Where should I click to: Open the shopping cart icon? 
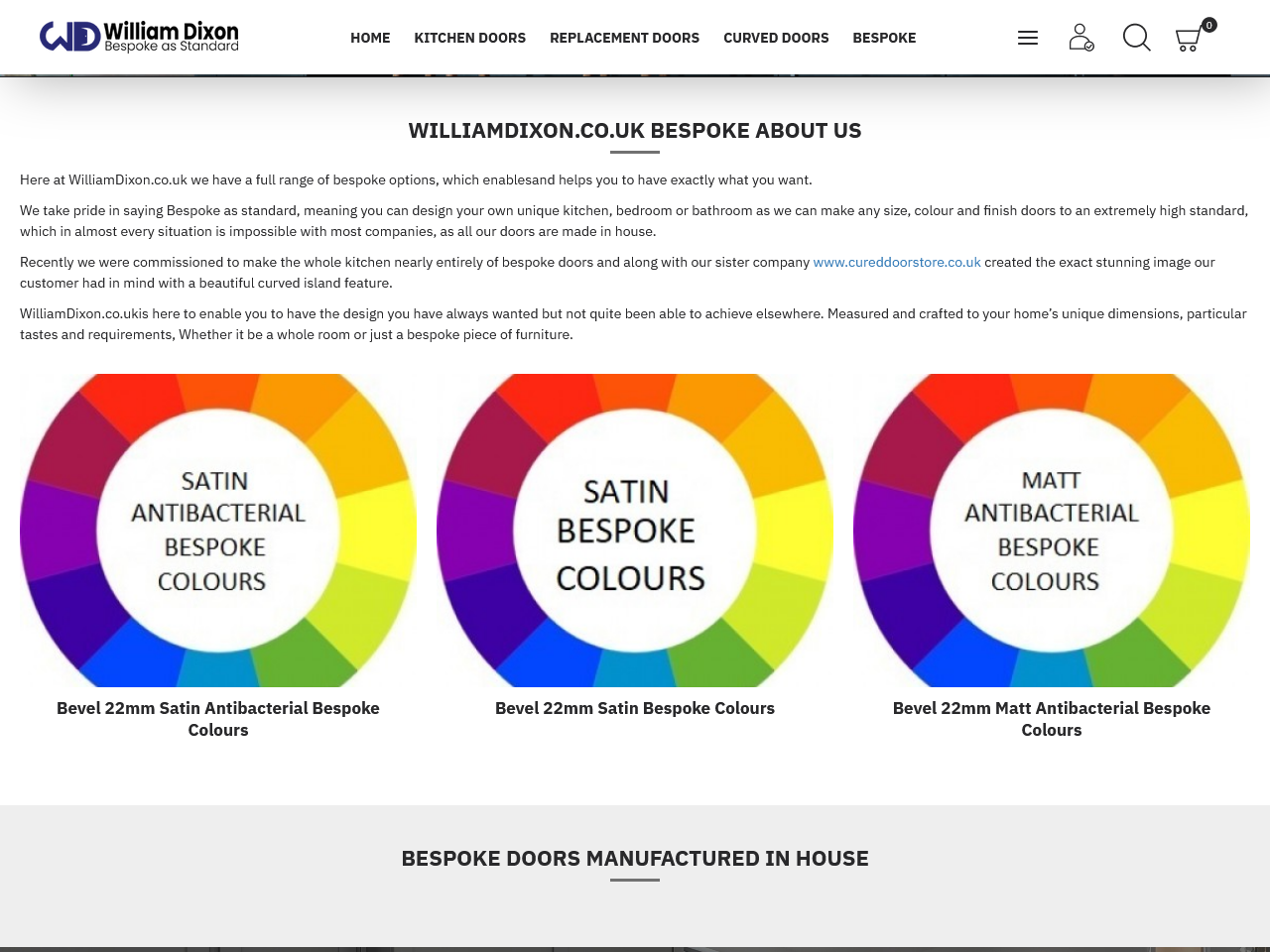click(x=1188, y=40)
